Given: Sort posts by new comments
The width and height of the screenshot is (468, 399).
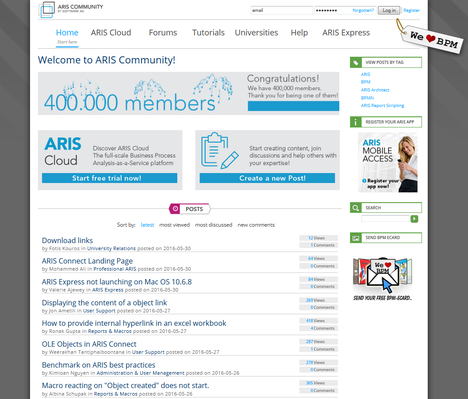Looking at the screenshot, I should pos(256,225).
